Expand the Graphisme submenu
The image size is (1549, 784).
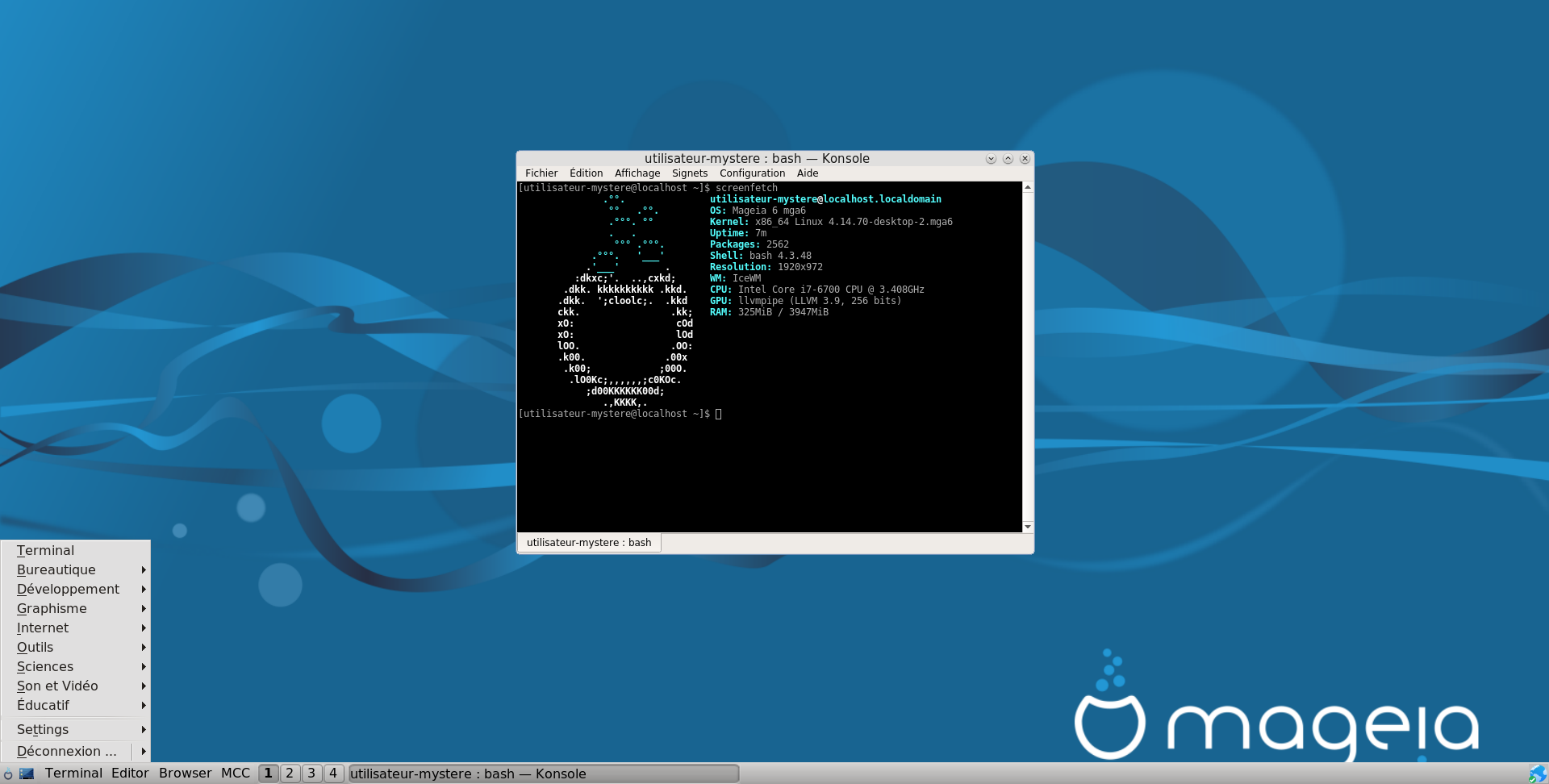(x=76, y=608)
